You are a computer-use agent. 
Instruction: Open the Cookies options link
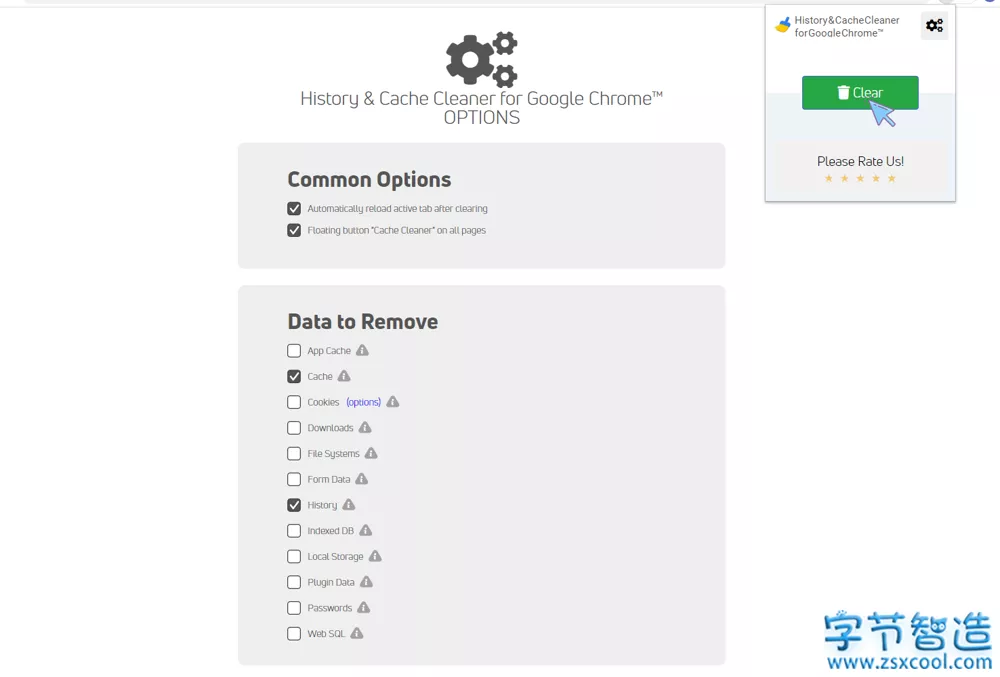[363, 402]
